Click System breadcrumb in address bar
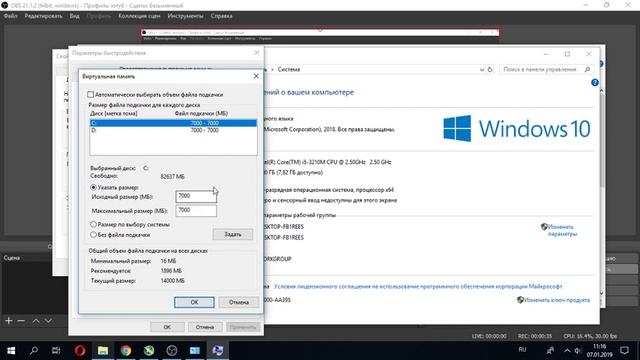Screen dimensions: 640x360 [289, 69]
